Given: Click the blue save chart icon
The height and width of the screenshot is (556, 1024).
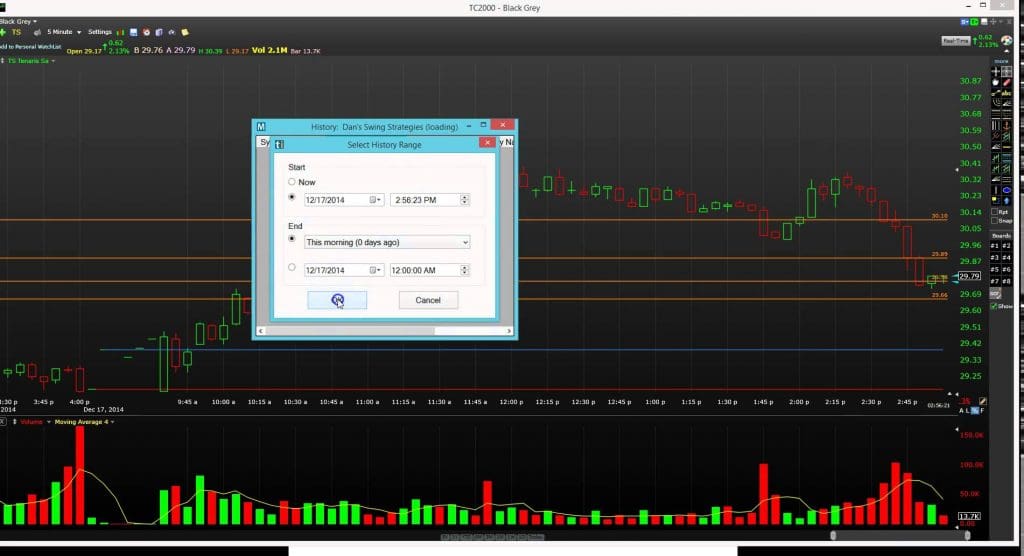Looking at the screenshot, I should tap(134, 32).
